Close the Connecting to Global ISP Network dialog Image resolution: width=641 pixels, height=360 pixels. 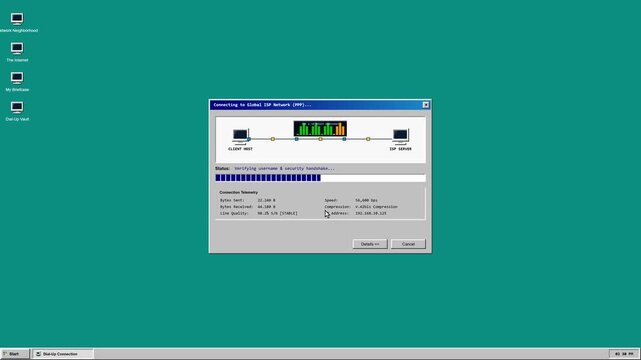(426, 105)
